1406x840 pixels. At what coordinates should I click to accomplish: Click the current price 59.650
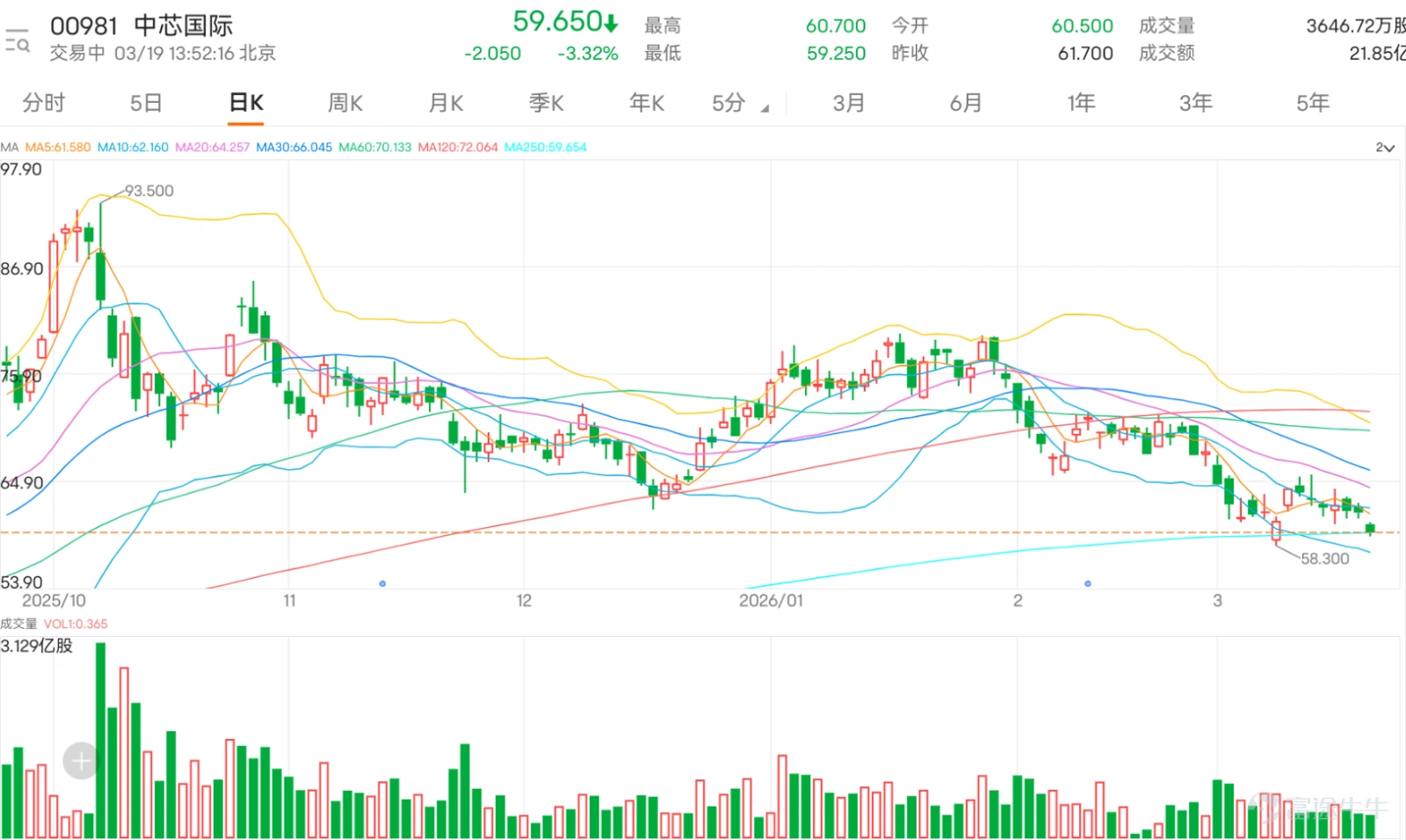pyautogui.click(x=557, y=21)
